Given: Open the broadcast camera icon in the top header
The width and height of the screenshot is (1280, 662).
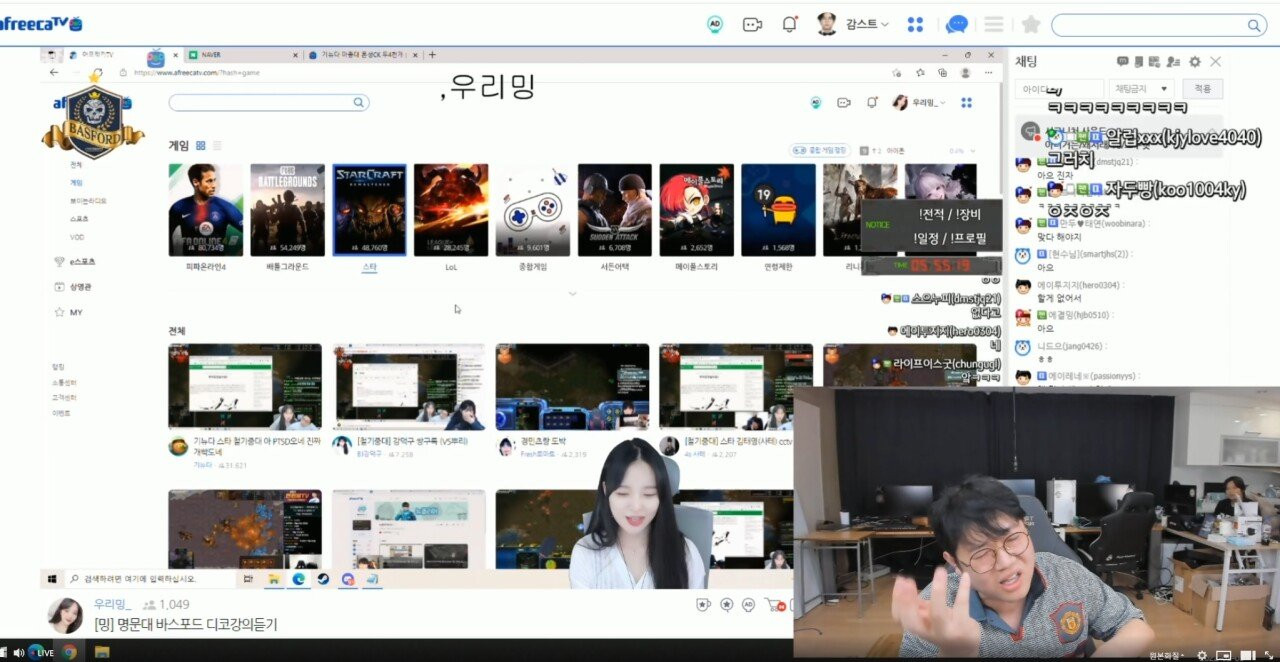Looking at the screenshot, I should click(752, 24).
